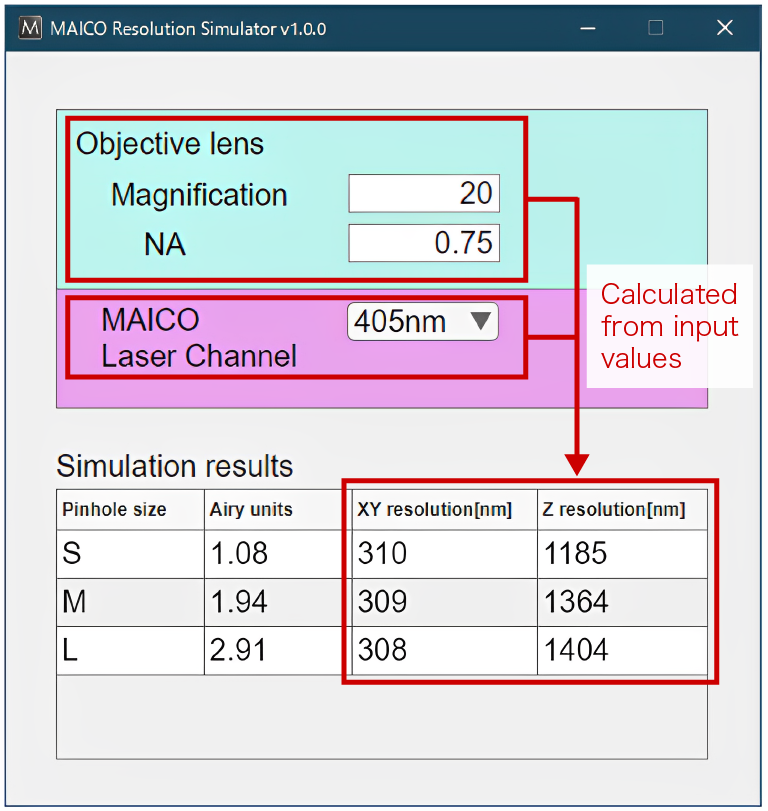Close the MAICO Resolution Simulator window

725,28
